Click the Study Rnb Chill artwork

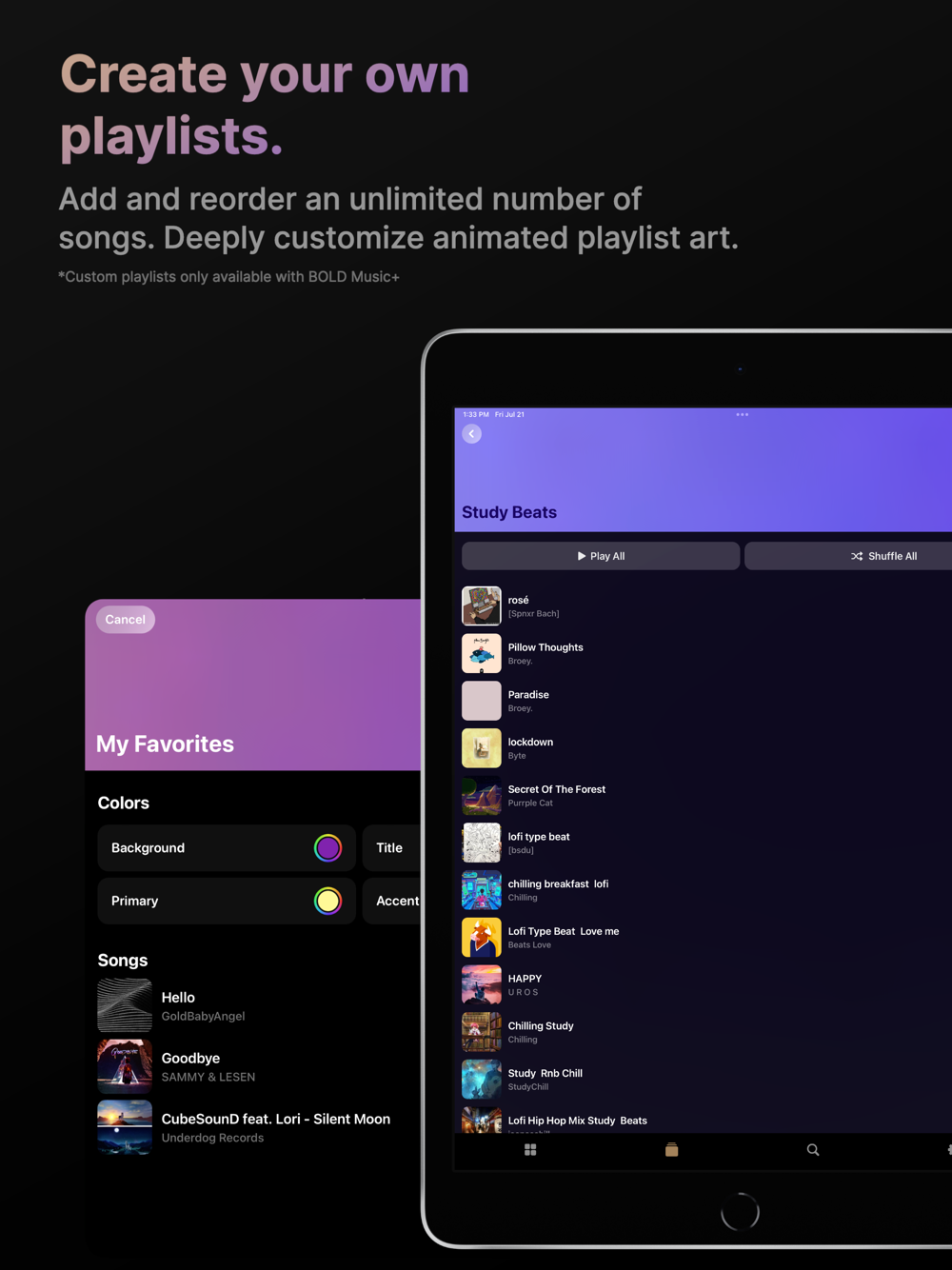(x=482, y=1080)
